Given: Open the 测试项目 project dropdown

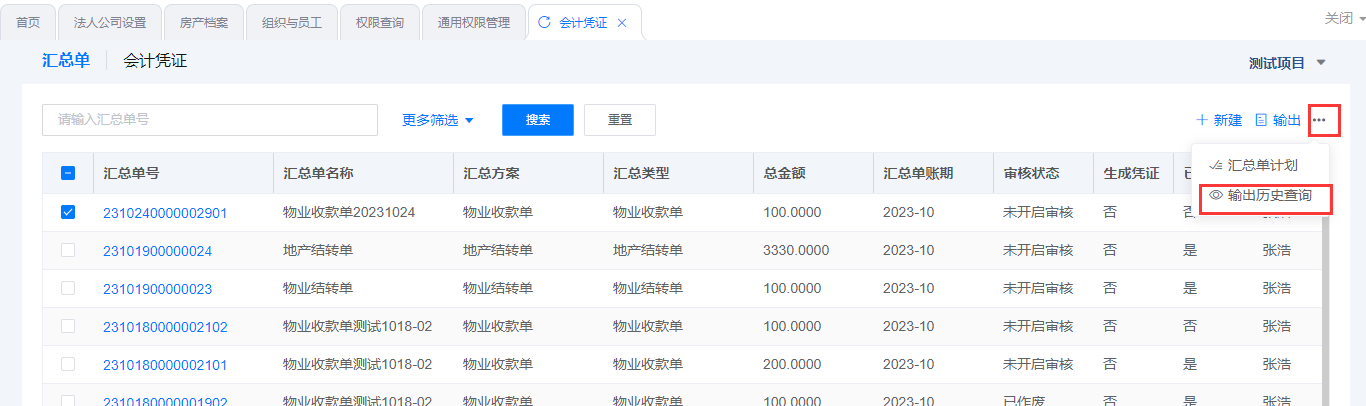Looking at the screenshot, I should 1287,63.
